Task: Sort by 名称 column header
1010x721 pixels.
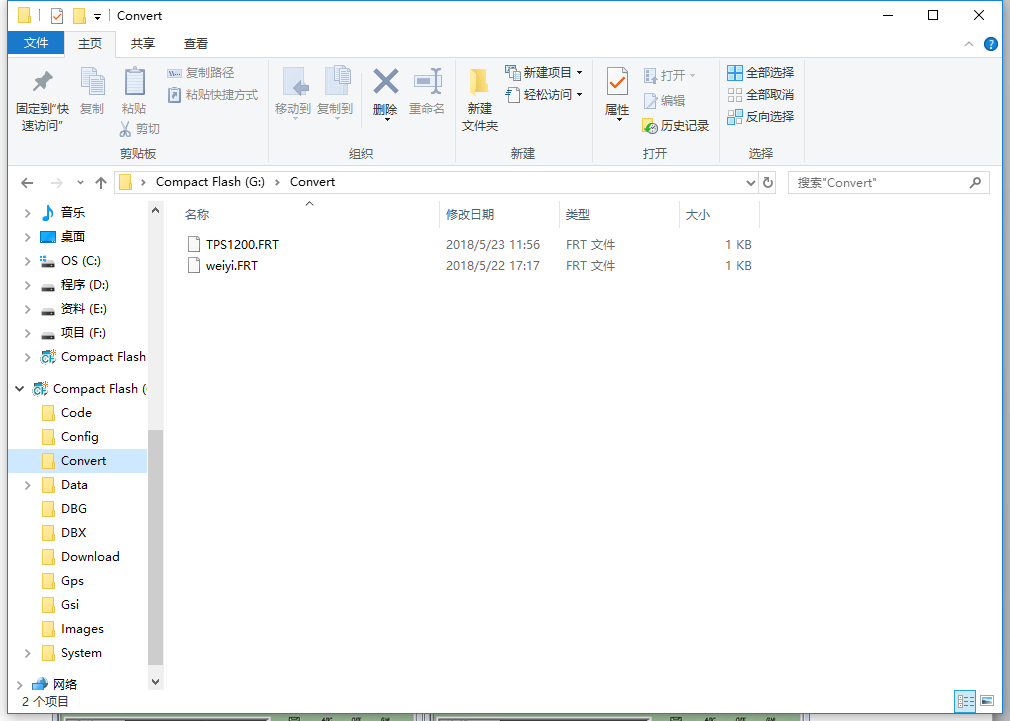Action: (197, 215)
